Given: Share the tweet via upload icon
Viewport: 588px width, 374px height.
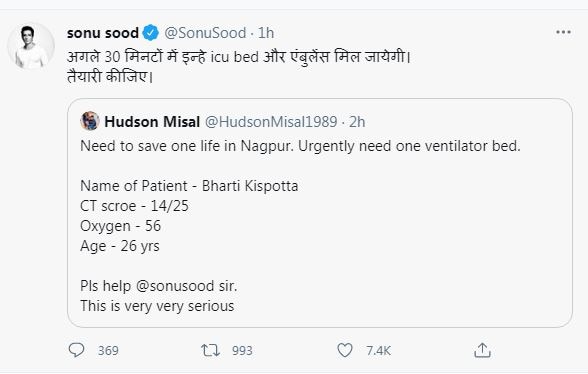Looking at the screenshot, I should [x=482, y=350].
